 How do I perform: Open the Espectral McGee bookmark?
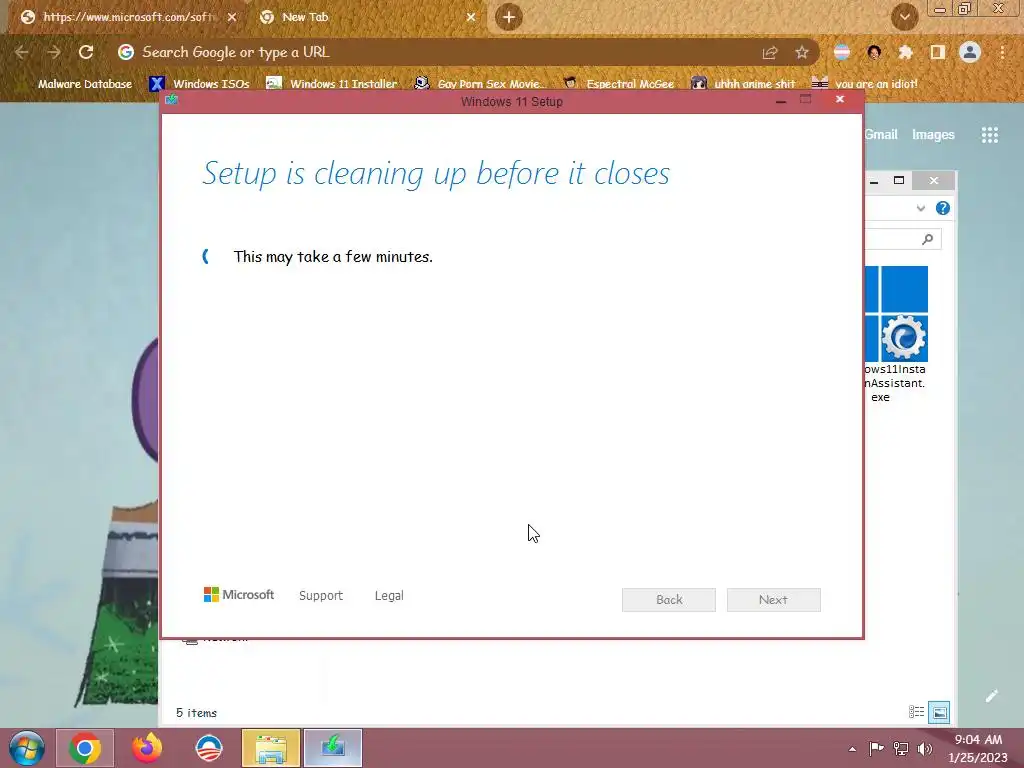coord(619,84)
